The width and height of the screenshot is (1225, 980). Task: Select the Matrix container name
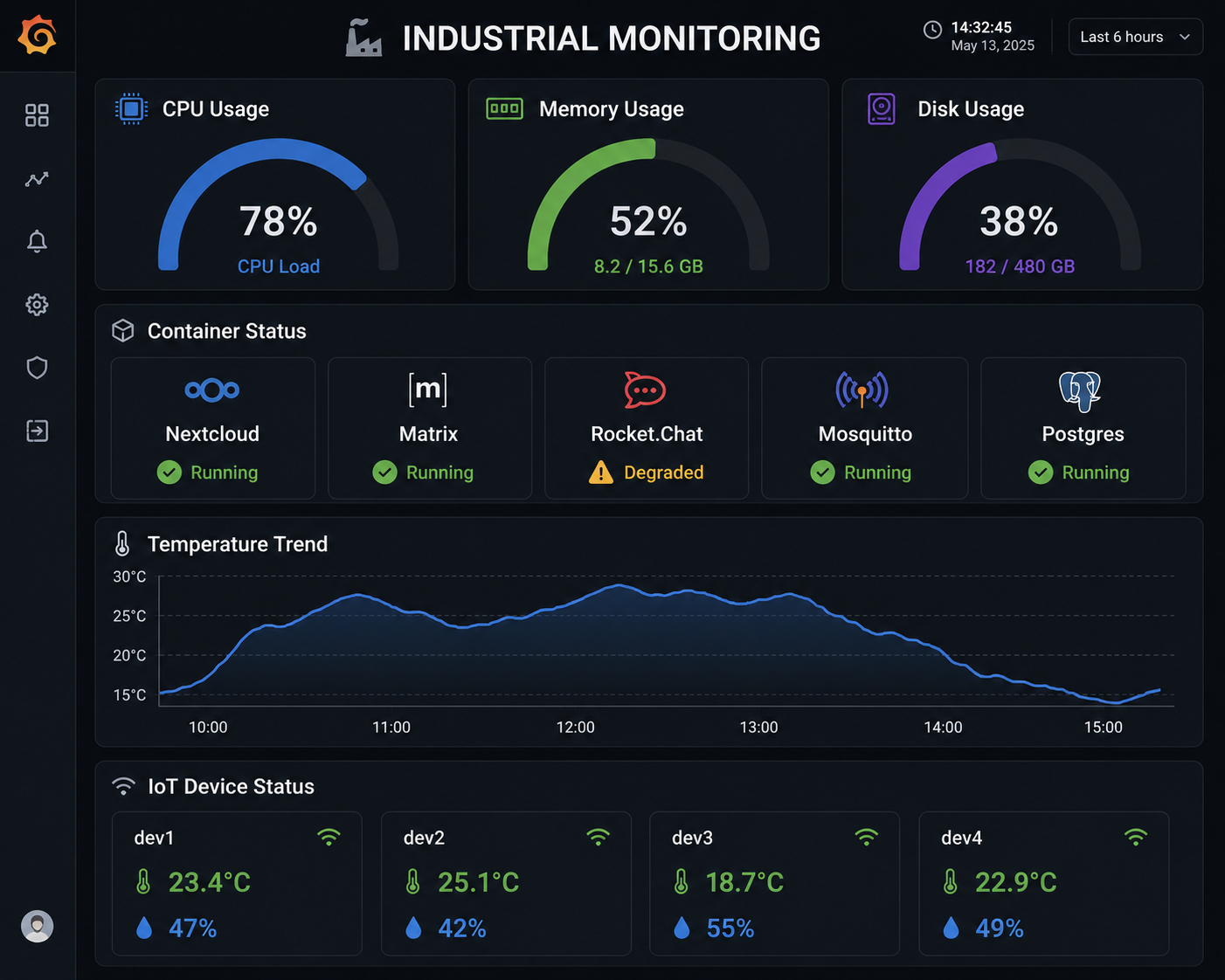(x=428, y=434)
